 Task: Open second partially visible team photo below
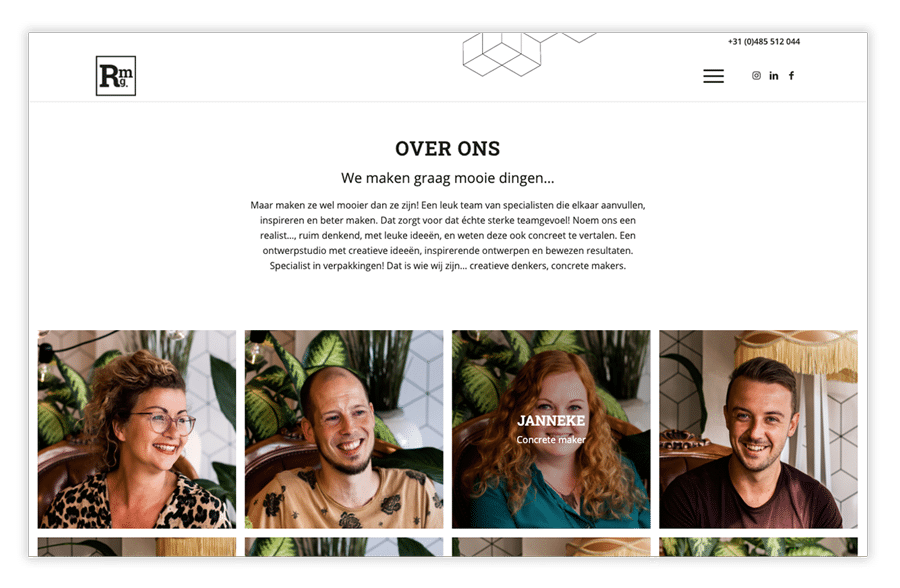click(344, 547)
